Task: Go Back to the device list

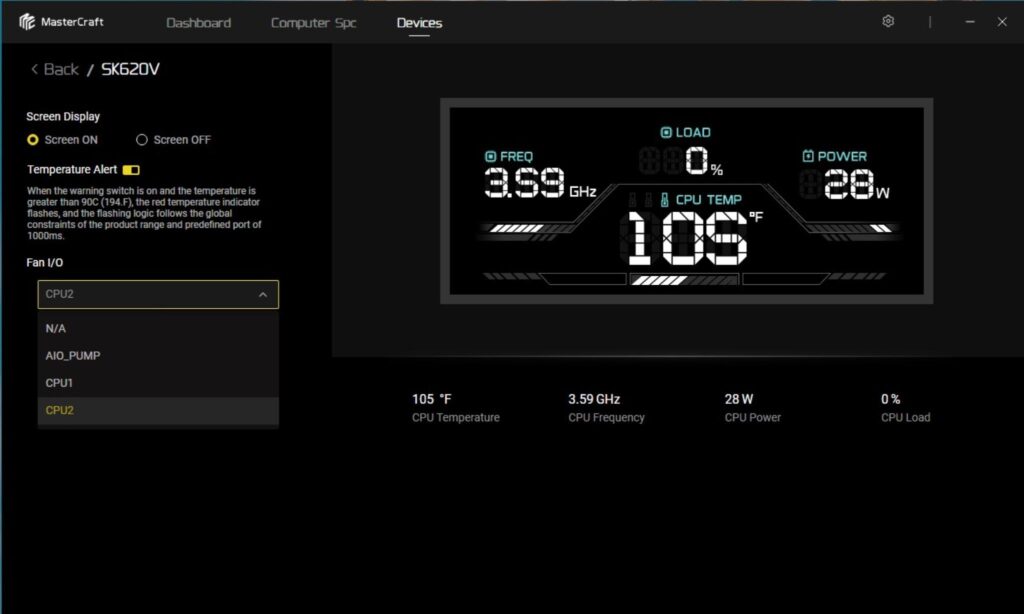Action: 61,69
